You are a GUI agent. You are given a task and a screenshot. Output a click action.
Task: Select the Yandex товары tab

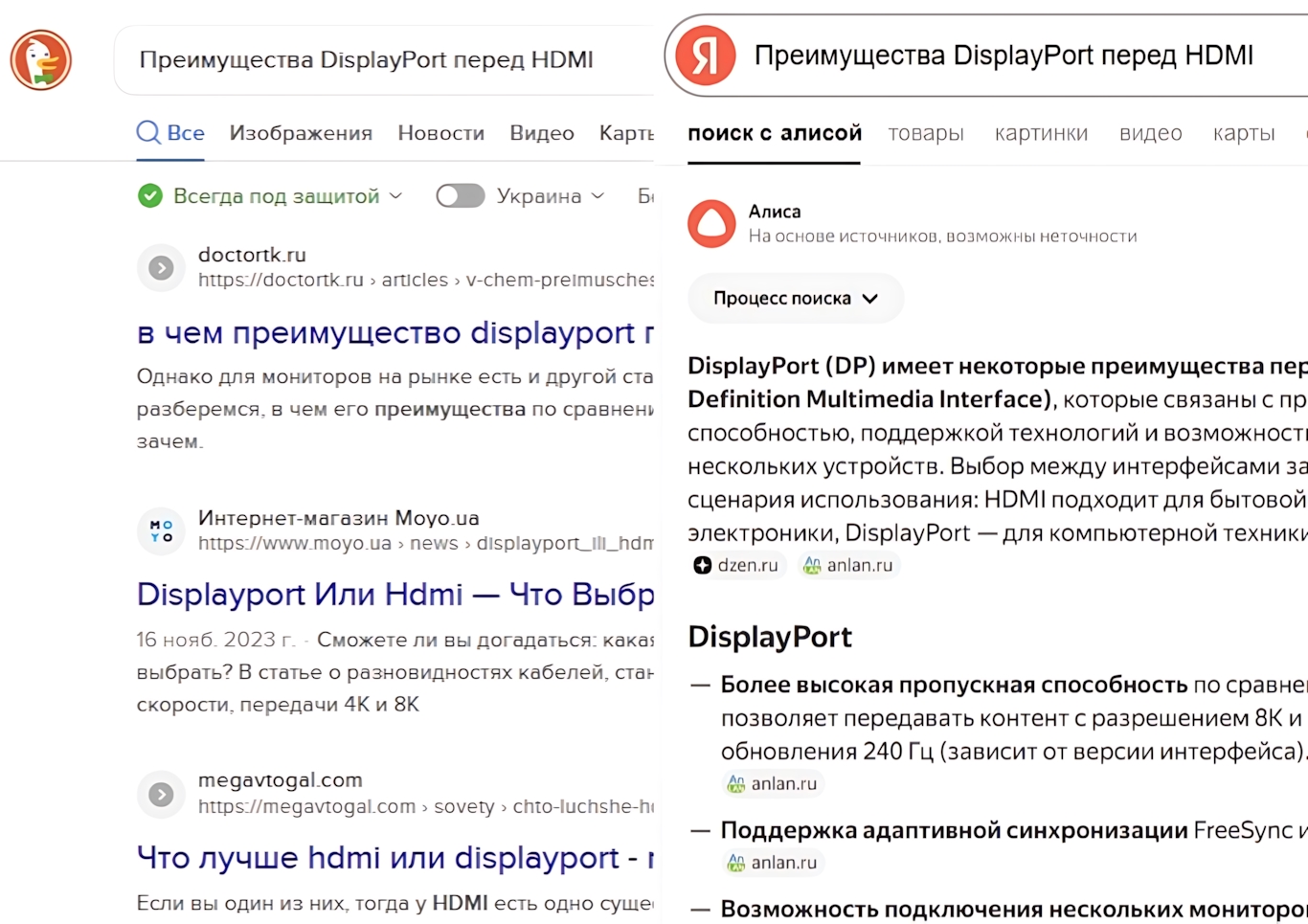925,133
